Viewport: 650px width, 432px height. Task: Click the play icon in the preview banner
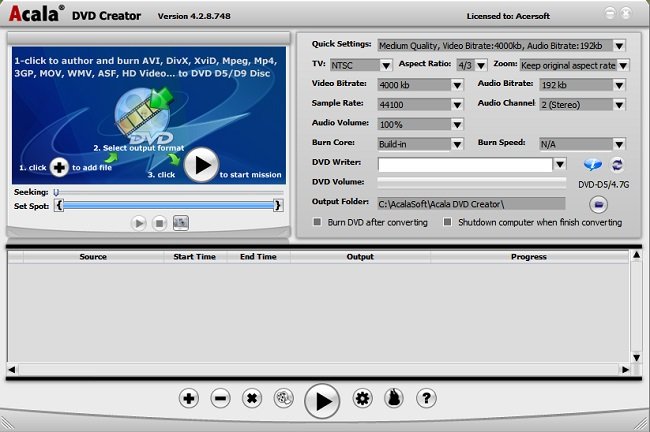(x=201, y=165)
